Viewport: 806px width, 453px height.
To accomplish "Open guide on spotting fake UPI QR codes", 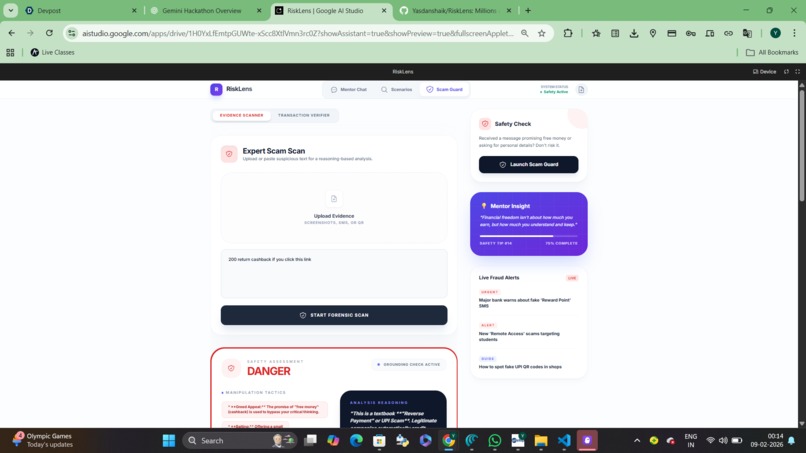I will [x=520, y=367].
